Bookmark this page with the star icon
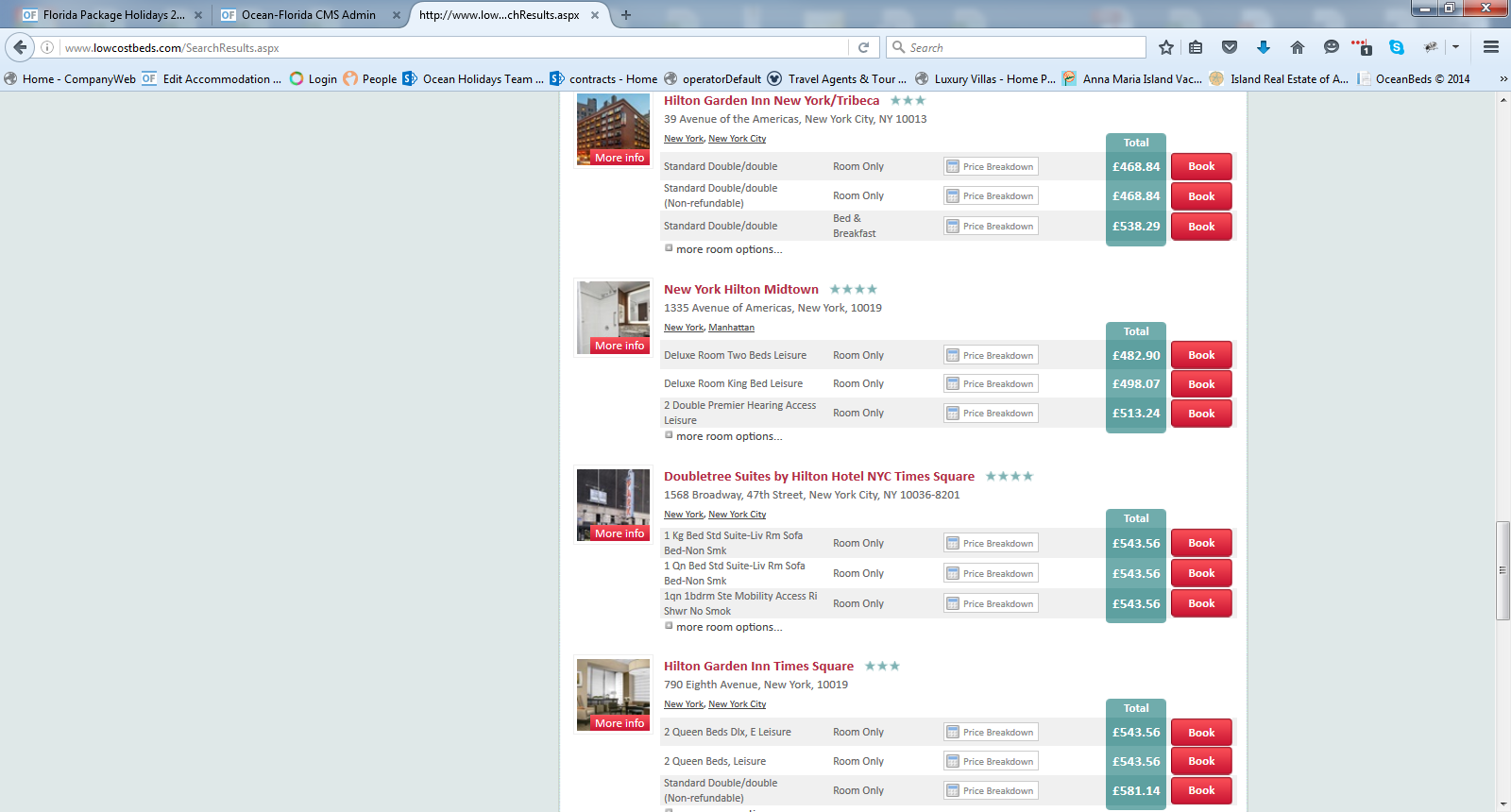This screenshot has width=1511, height=812. tap(1166, 47)
